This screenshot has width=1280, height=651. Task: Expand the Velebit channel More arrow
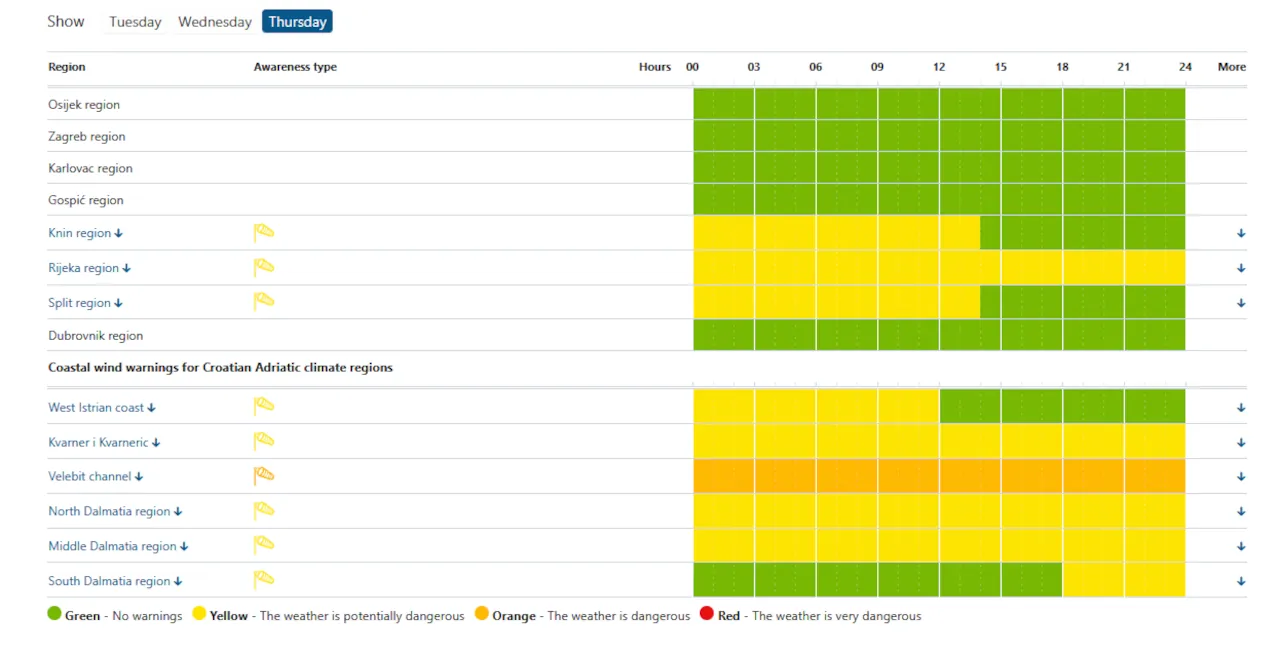[1241, 477]
